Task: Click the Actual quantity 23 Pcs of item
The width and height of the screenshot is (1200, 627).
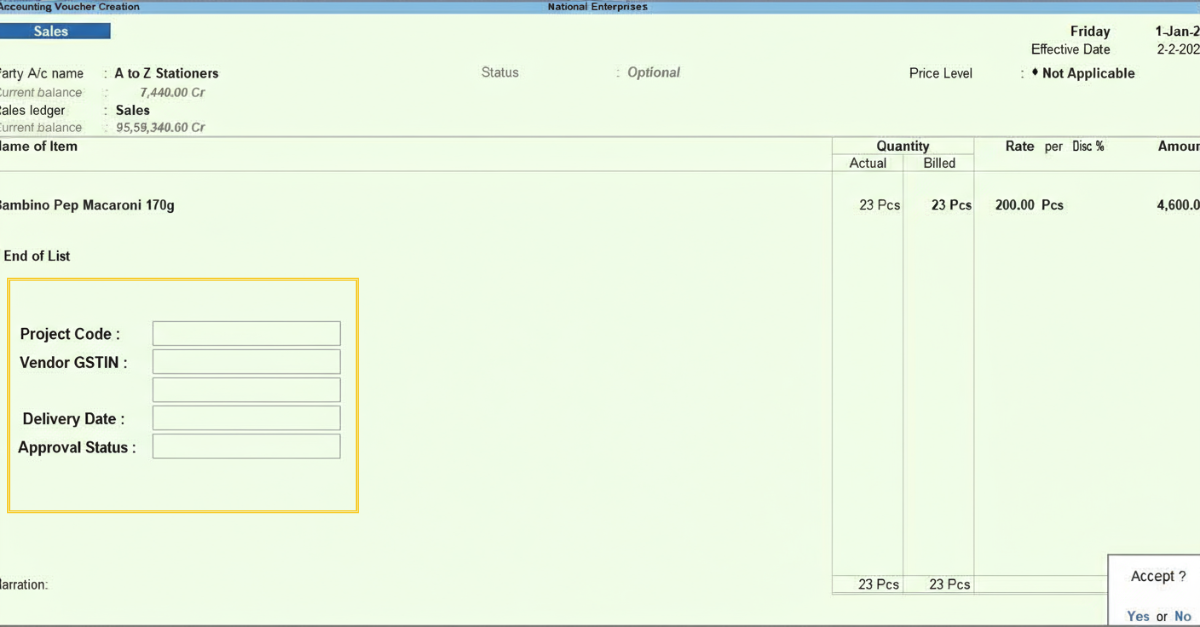Action: point(879,205)
